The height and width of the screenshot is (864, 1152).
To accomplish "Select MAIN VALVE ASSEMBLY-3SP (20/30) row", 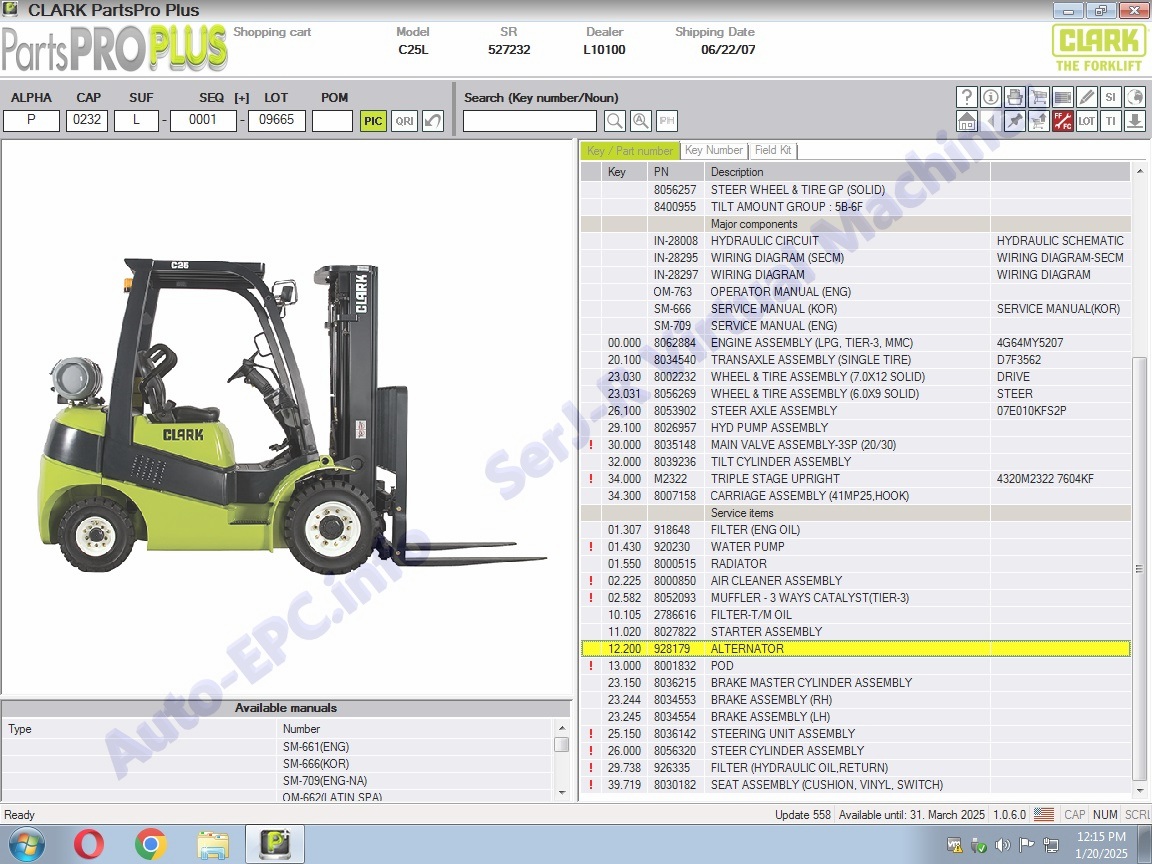I will [x=855, y=444].
